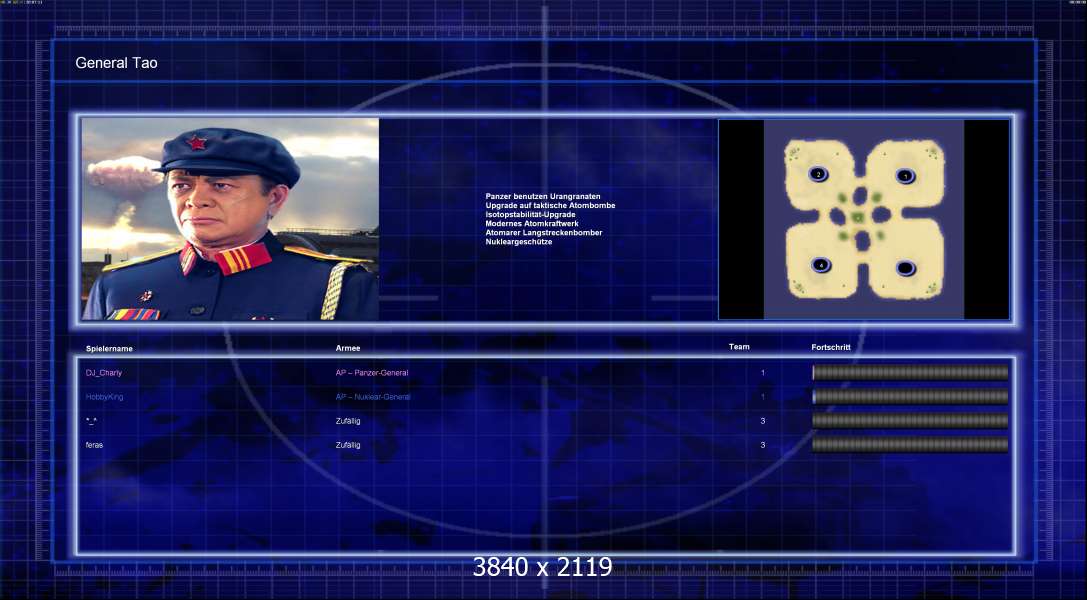Click start position 2 marker on map

[x=818, y=174]
